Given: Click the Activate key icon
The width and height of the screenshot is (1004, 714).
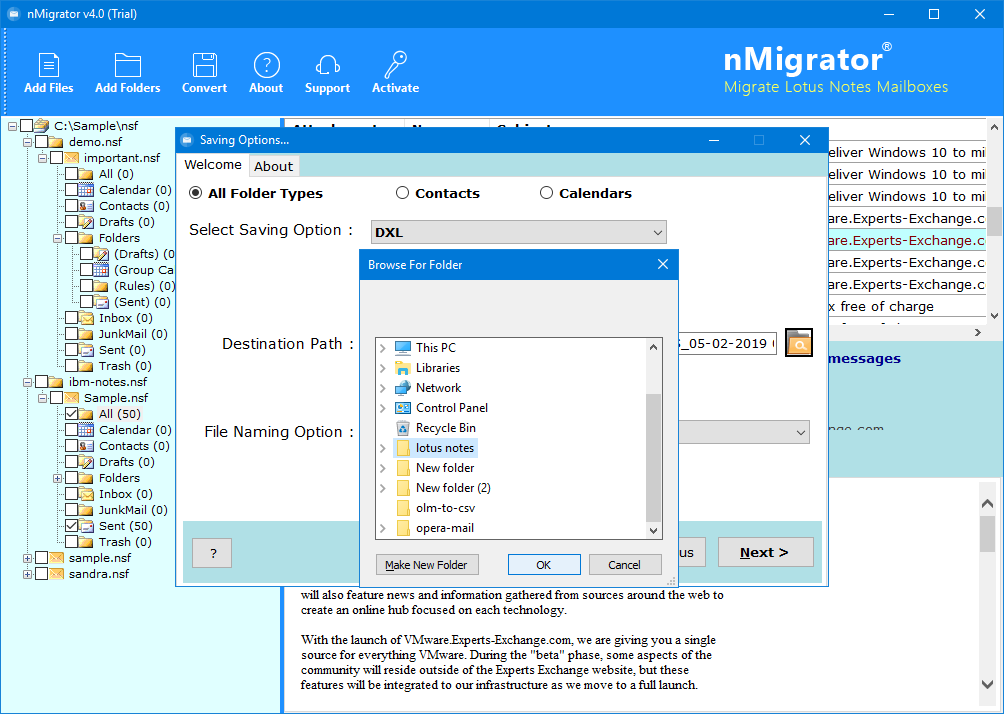Looking at the screenshot, I should click(395, 65).
